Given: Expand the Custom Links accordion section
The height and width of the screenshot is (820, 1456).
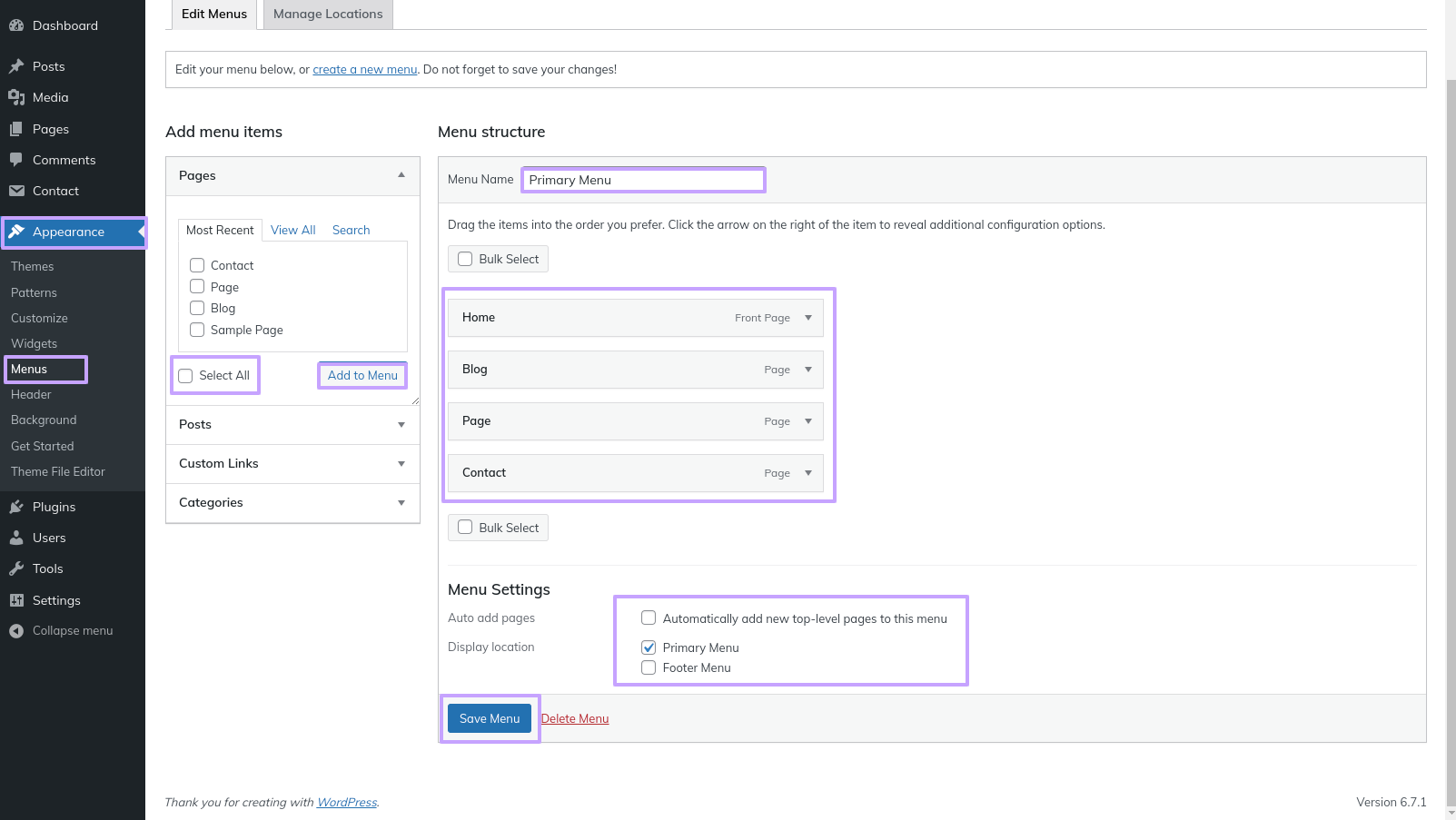Looking at the screenshot, I should (401, 464).
